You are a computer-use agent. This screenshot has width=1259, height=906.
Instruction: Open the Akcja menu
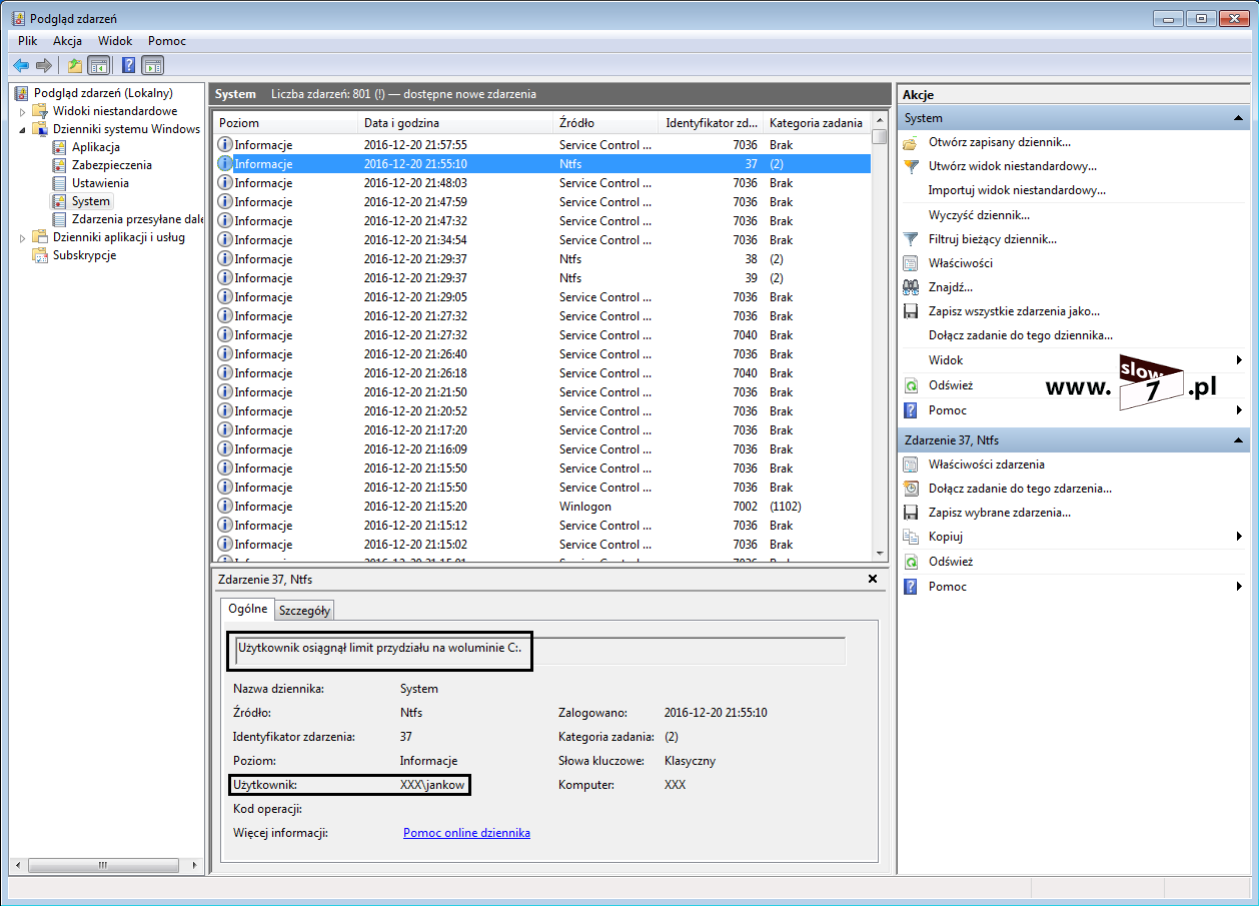pos(68,41)
